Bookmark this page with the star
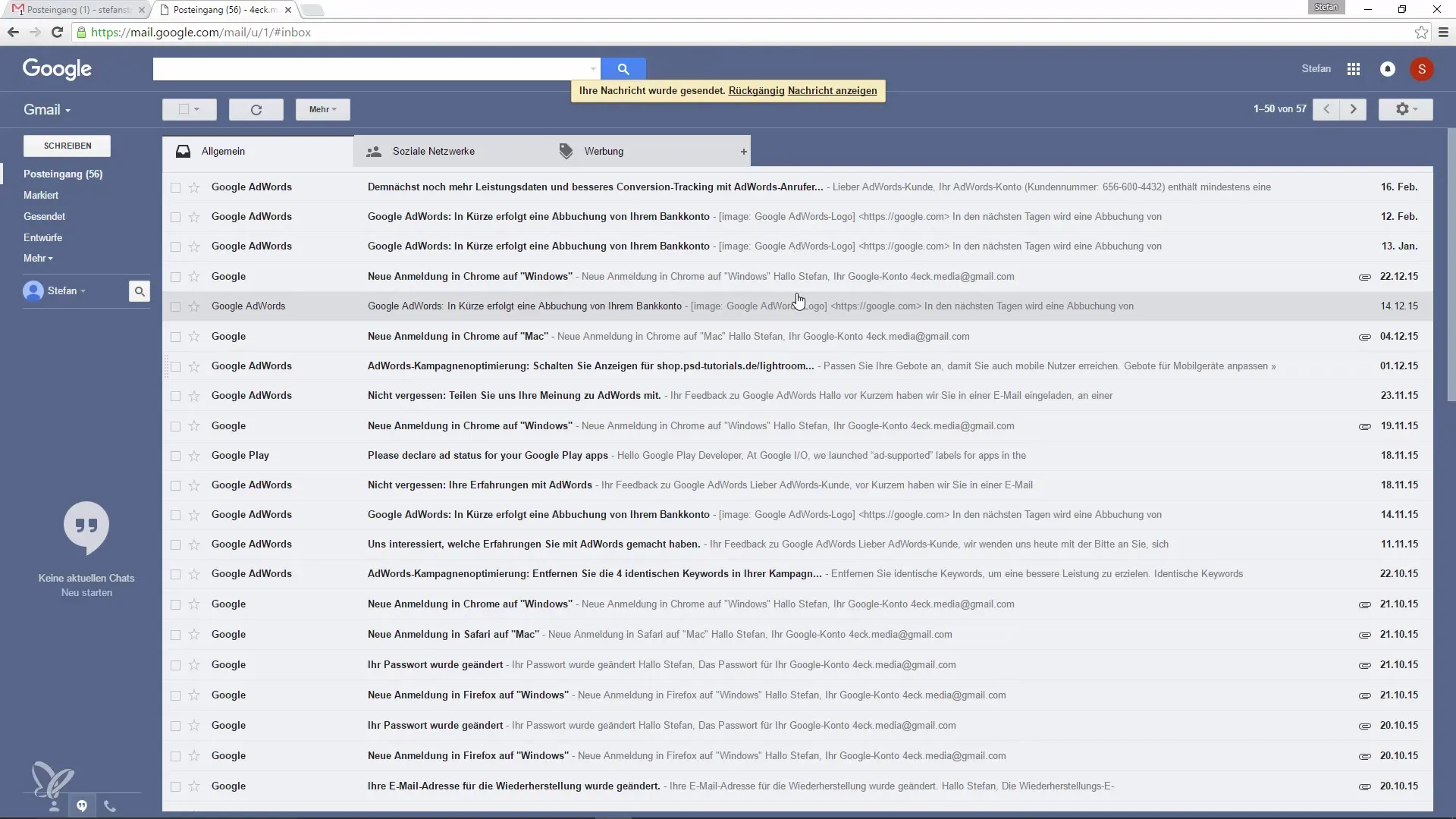 point(1421,33)
